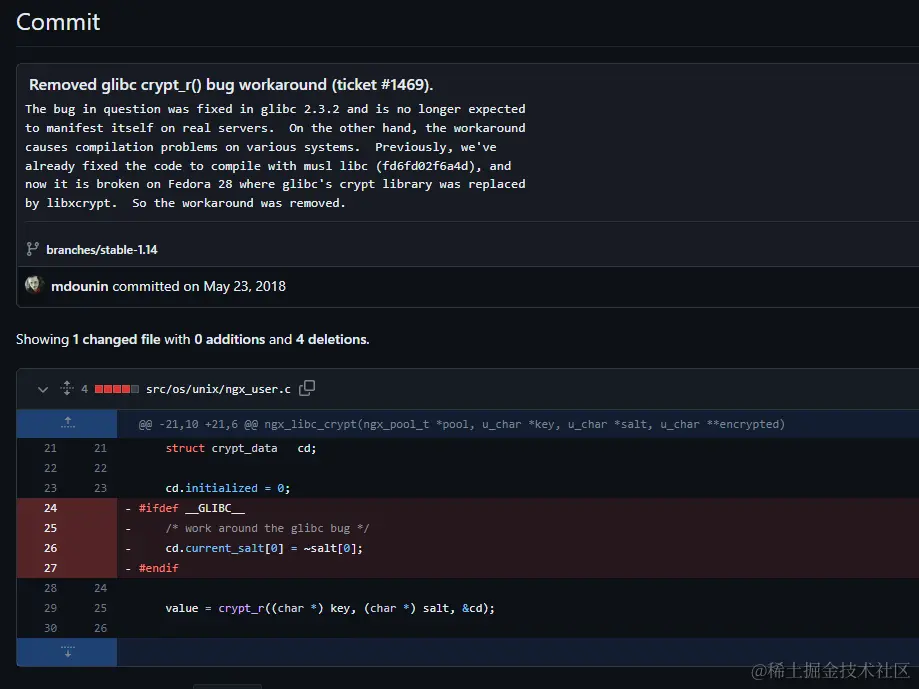919x689 pixels.
Task: Expand hidden lines above line 21
Action: click(x=67, y=423)
